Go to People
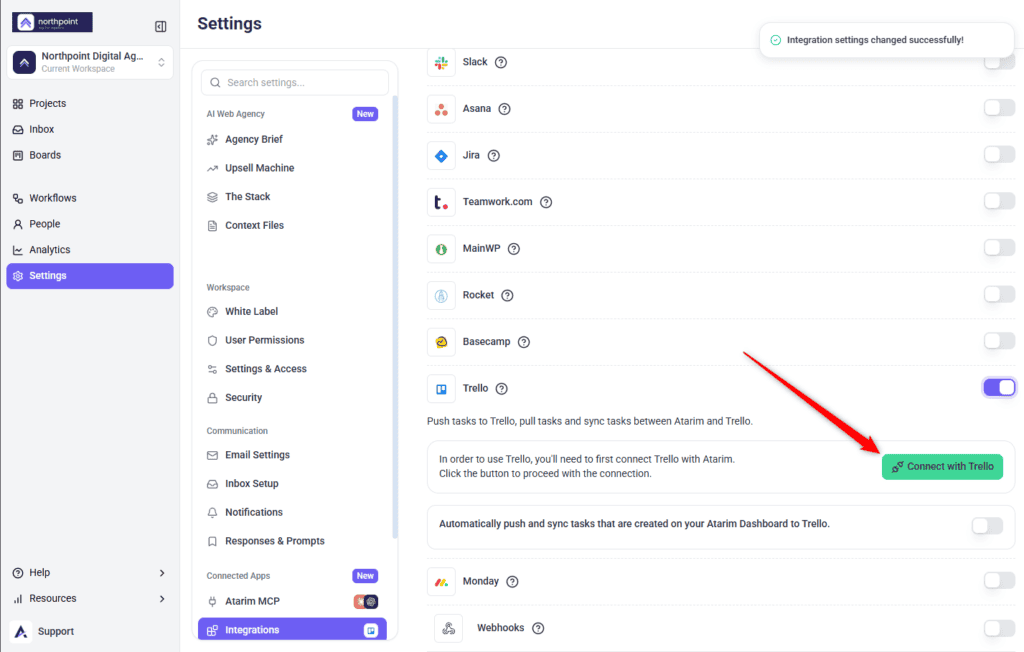Viewport: 1024px width, 652px height. coord(90,223)
